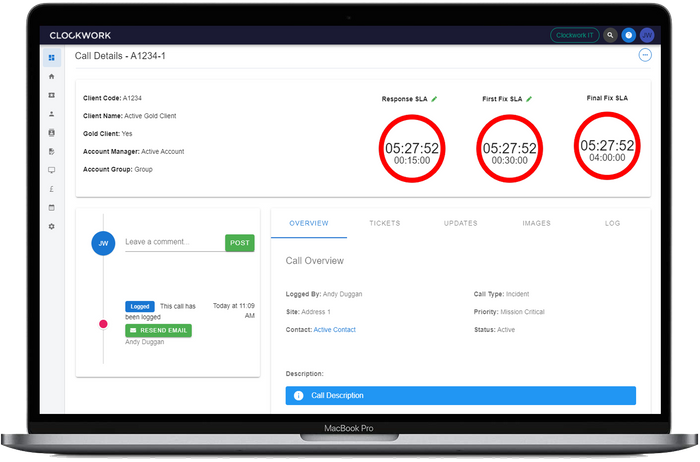This screenshot has width=700, height=462.
Task: Click the Gold Client: Yes text
Action: pyautogui.click(x=108, y=134)
